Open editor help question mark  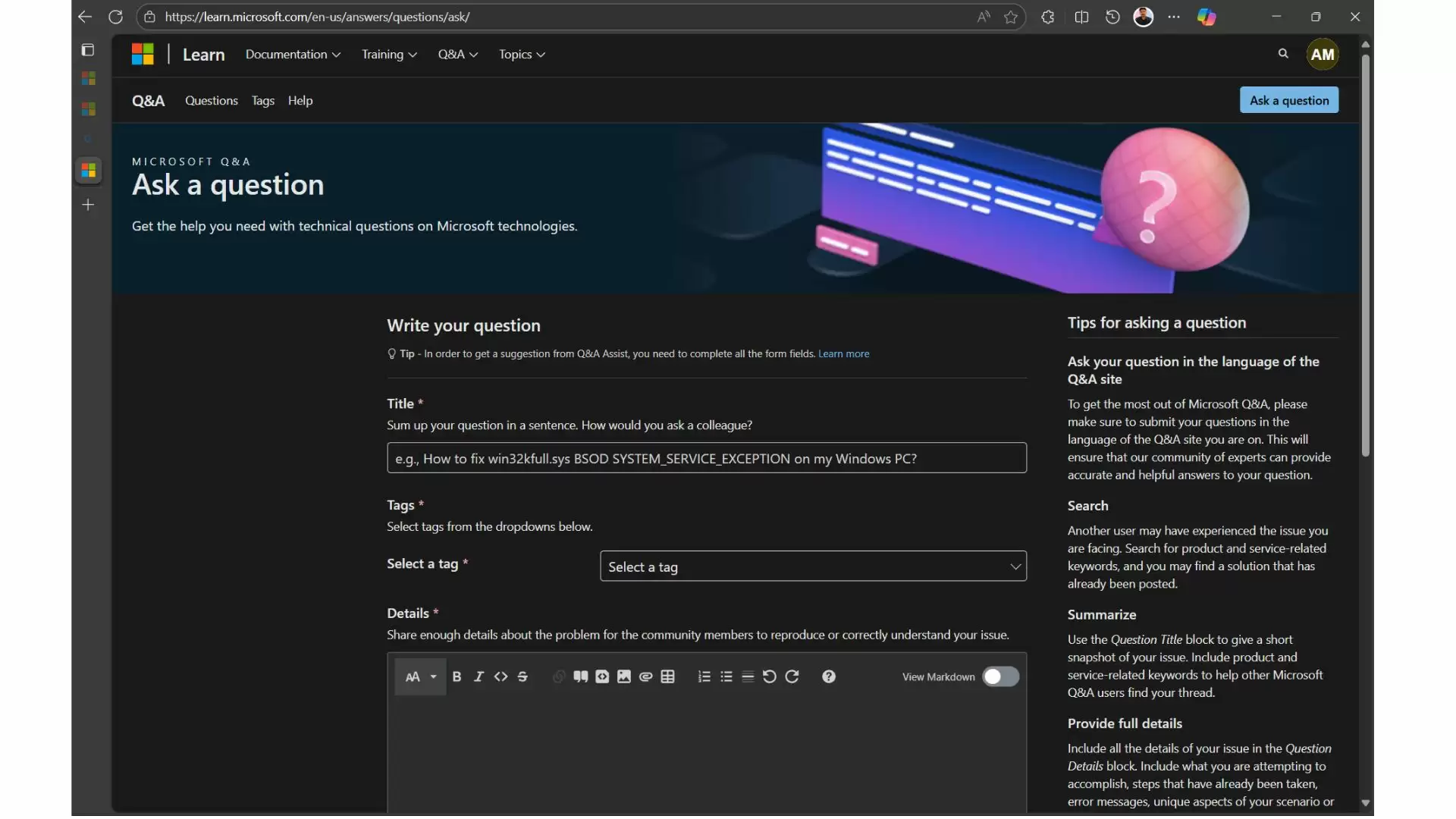click(828, 676)
